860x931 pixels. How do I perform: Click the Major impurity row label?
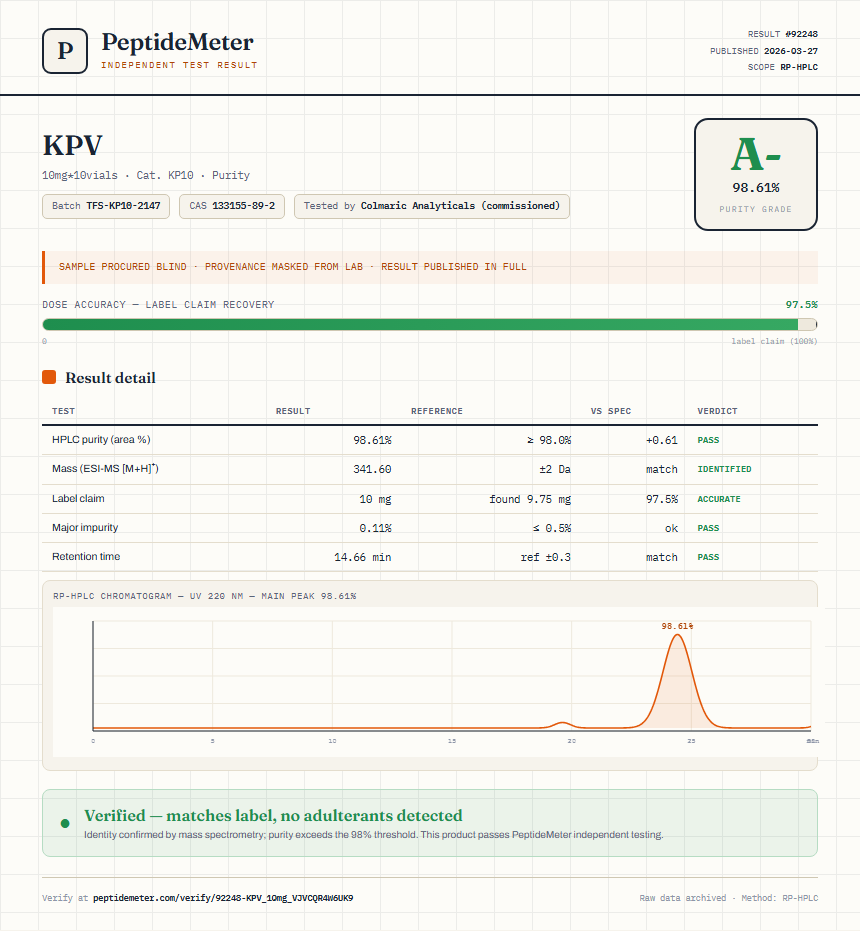(85, 527)
